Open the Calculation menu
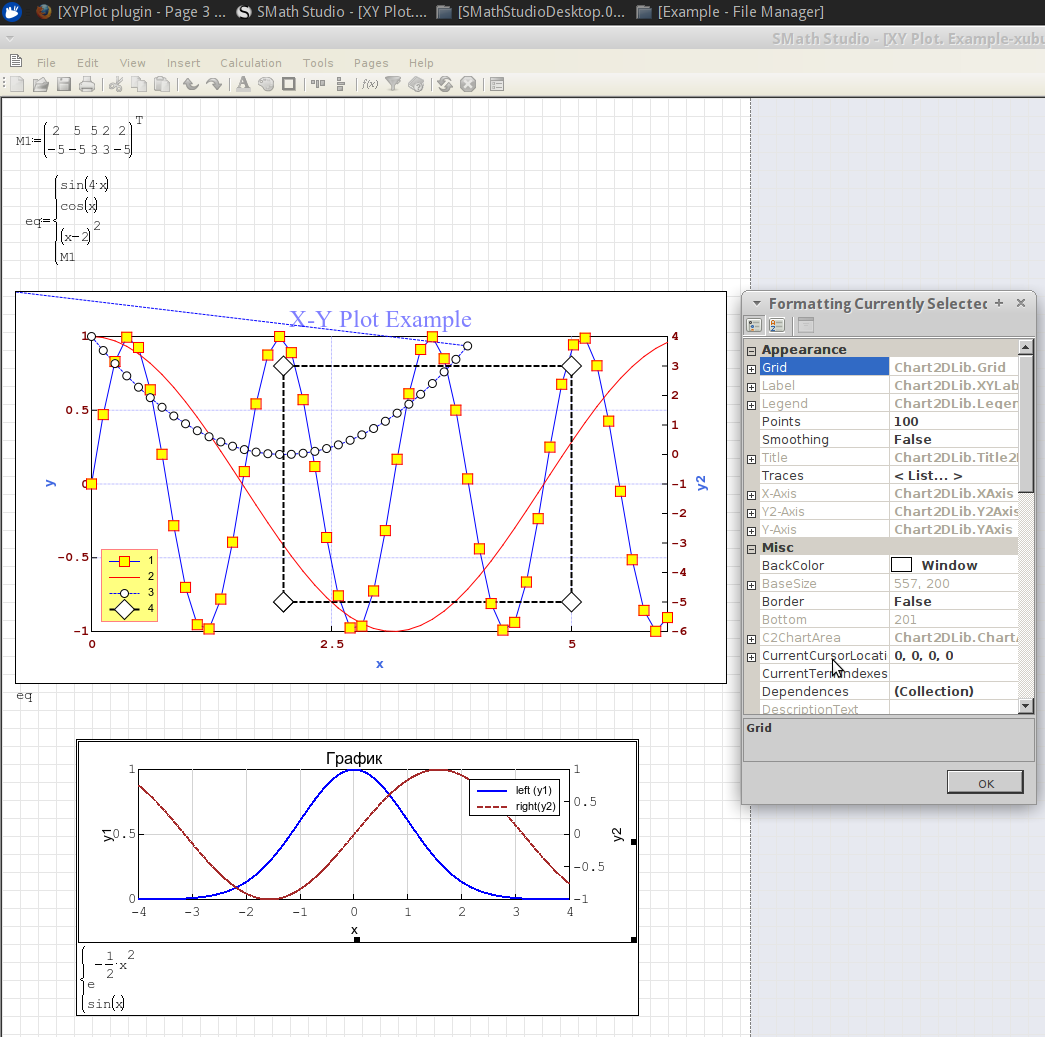This screenshot has height=1037, width=1045. click(251, 63)
